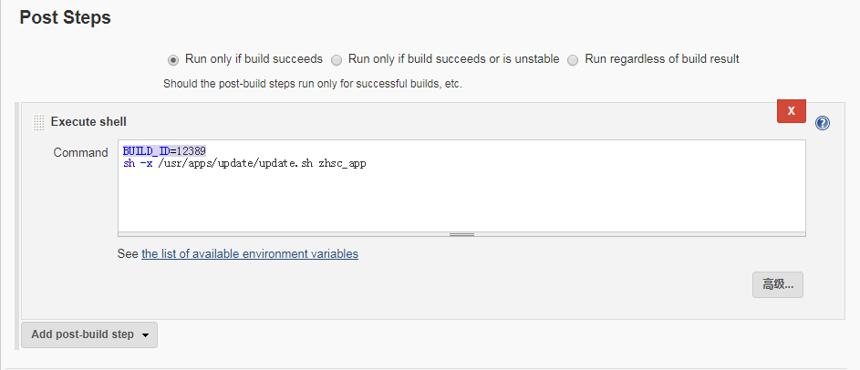This screenshot has width=860, height=370.
Task: Click the caret arrow on Add post-build step
Action: [145, 335]
